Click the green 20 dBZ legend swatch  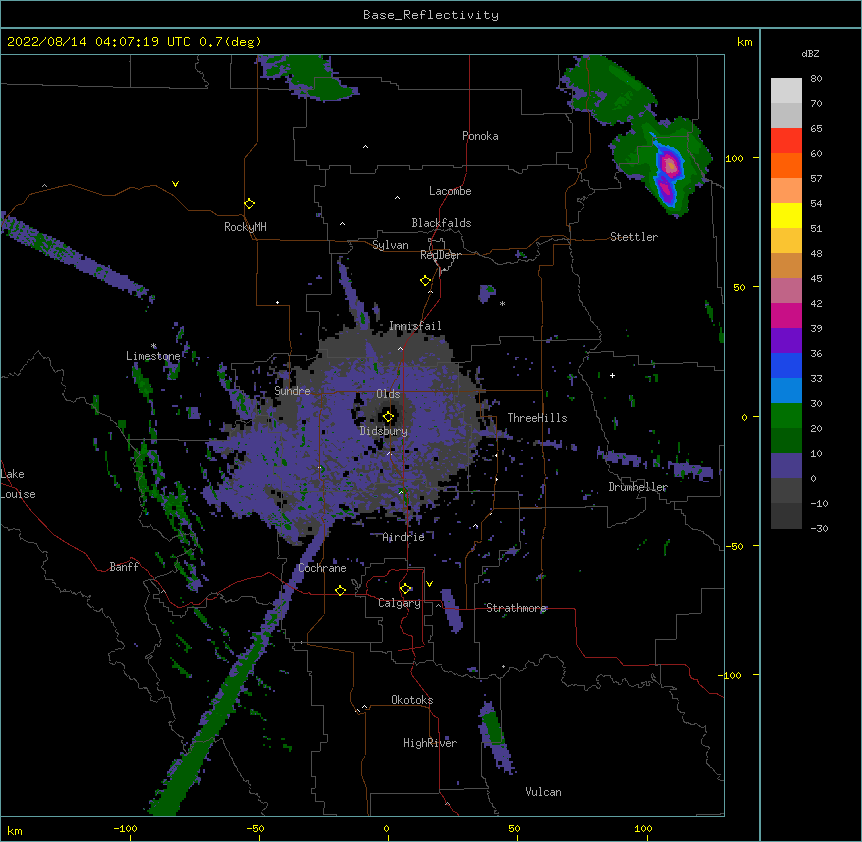click(786, 416)
